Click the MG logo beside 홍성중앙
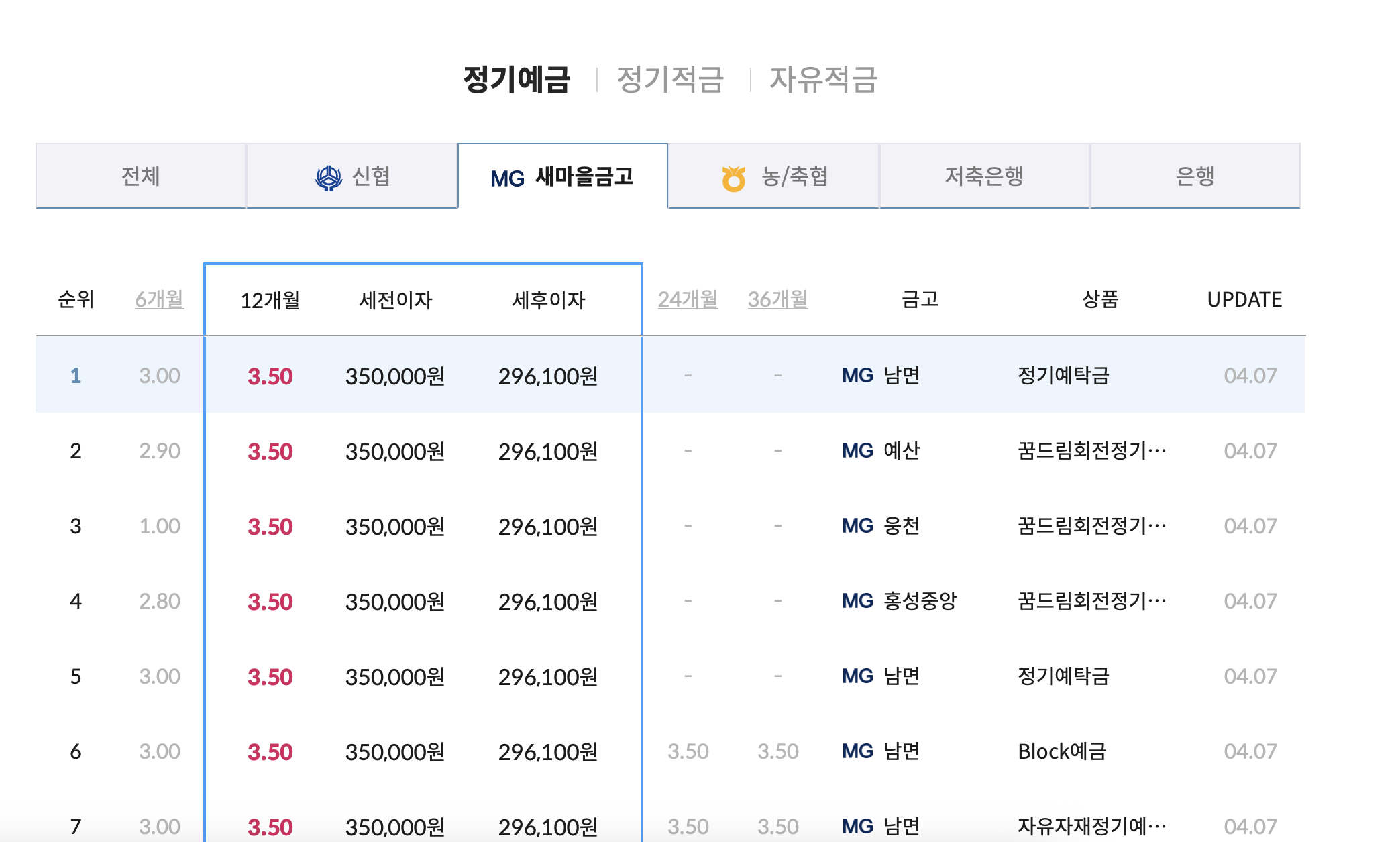 [857, 601]
